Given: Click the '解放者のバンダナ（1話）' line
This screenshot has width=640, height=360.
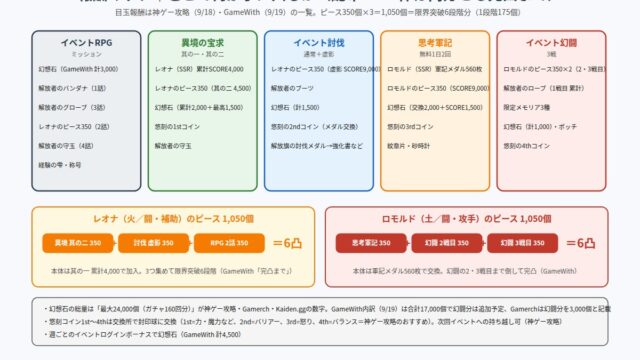Looking at the screenshot, I should coord(72,88).
